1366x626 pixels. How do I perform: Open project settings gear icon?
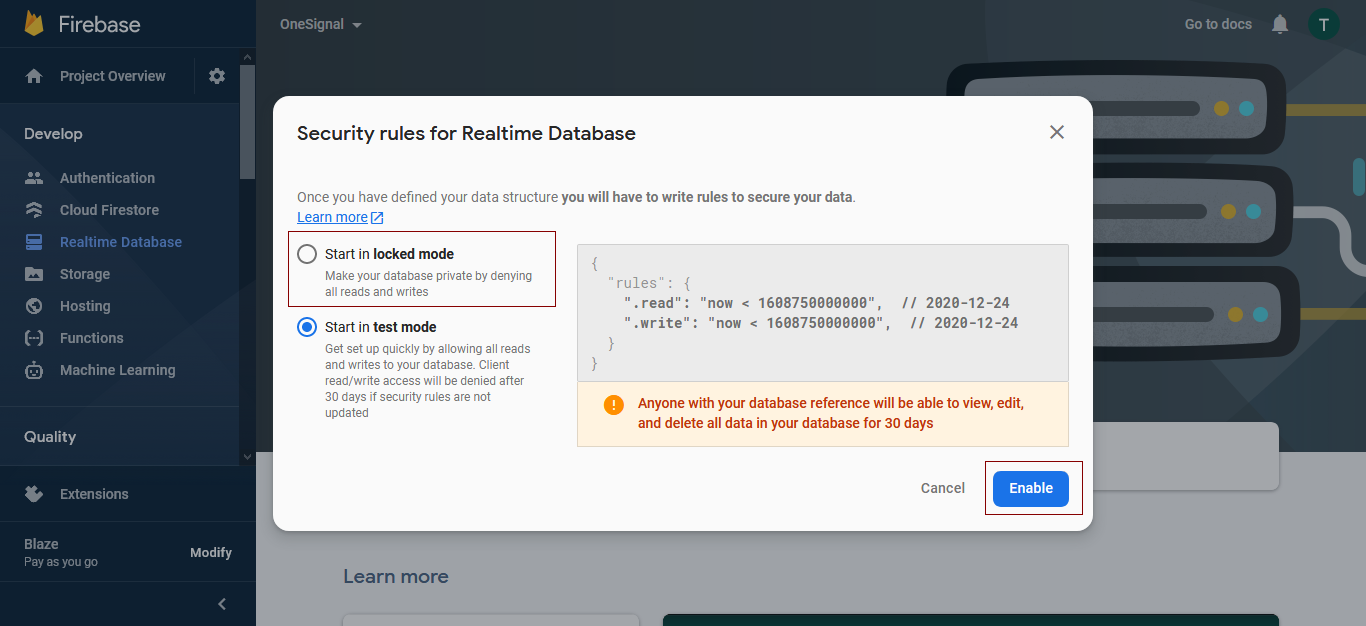(x=217, y=76)
